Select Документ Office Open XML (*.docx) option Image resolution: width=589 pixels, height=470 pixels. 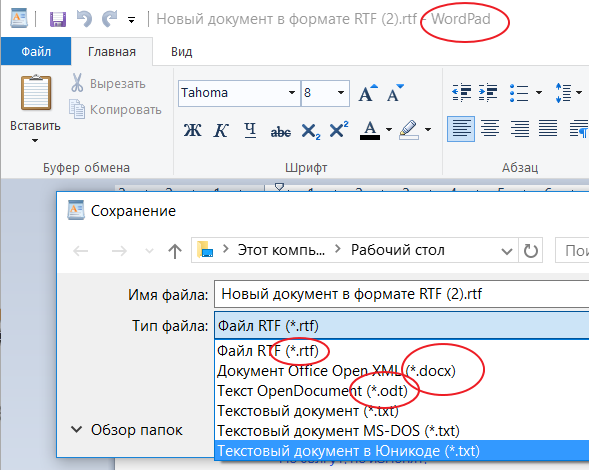click(x=402, y=371)
